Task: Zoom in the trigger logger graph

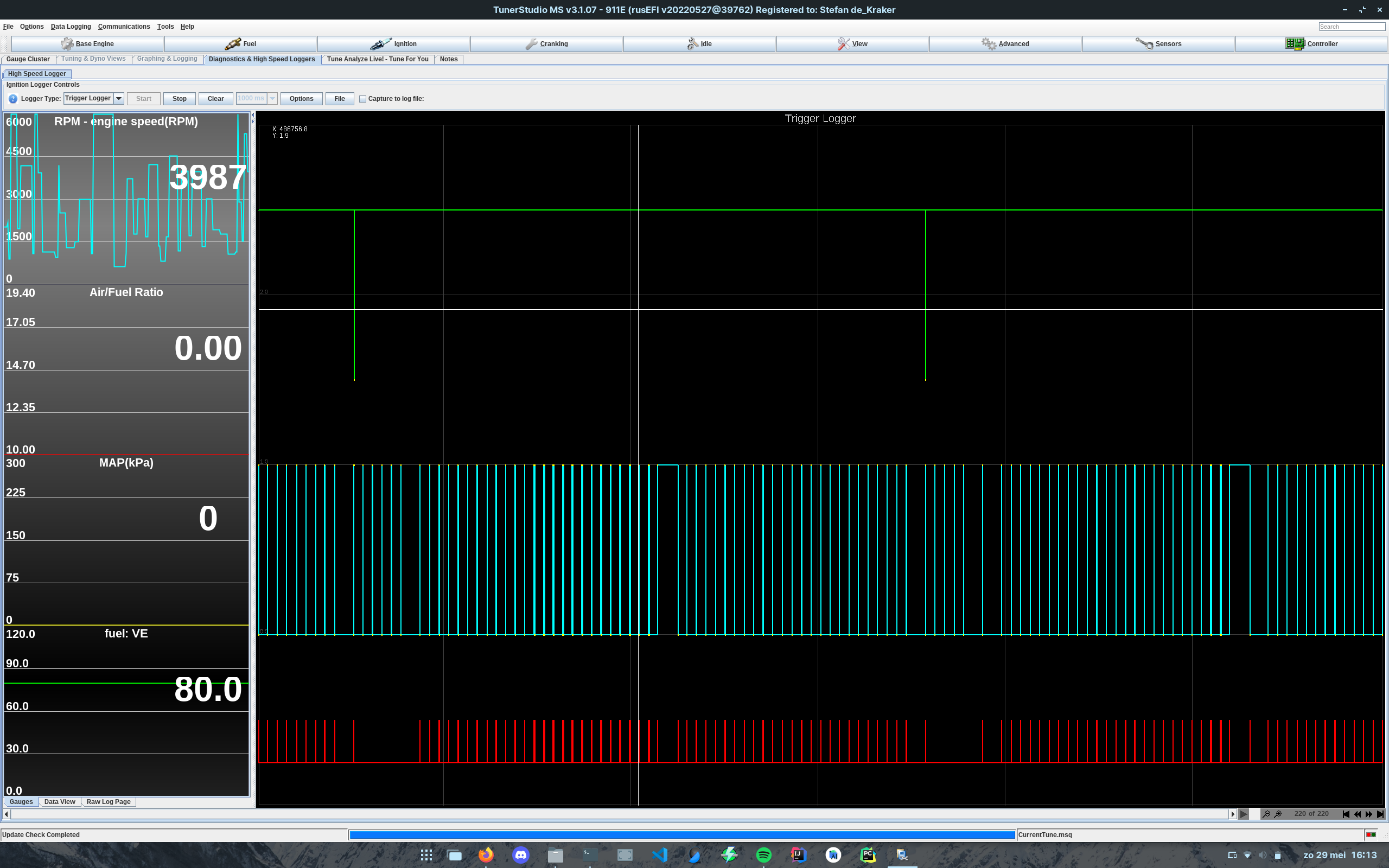Action: (1278, 814)
